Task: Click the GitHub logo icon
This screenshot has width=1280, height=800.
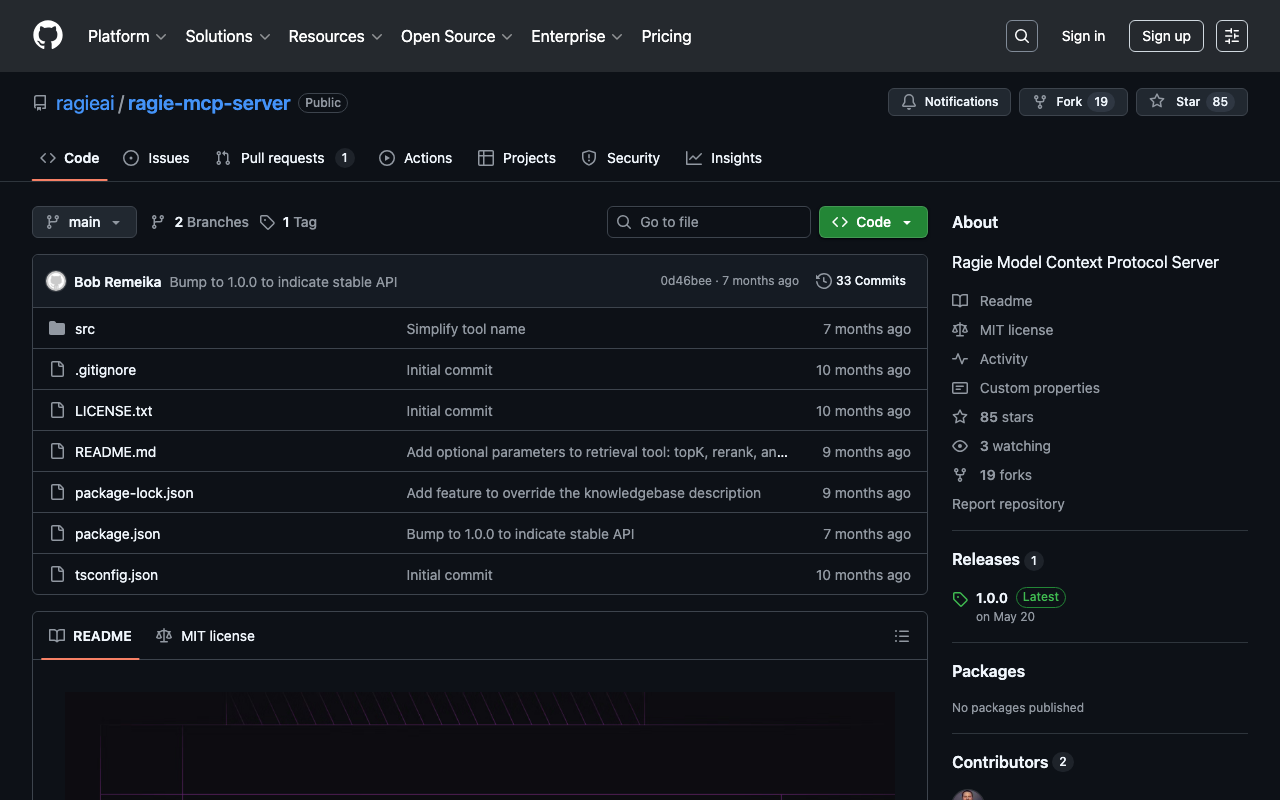Action: click(x=48, y=36)
